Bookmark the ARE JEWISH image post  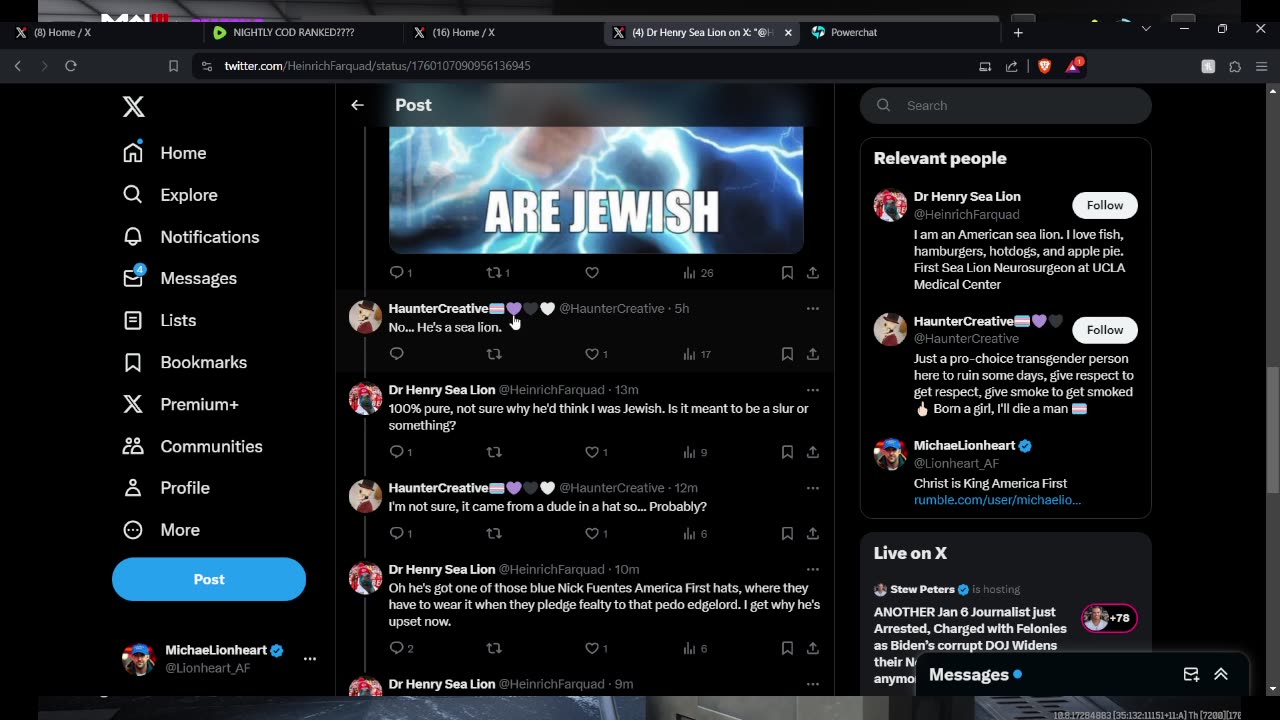[787, 273]
